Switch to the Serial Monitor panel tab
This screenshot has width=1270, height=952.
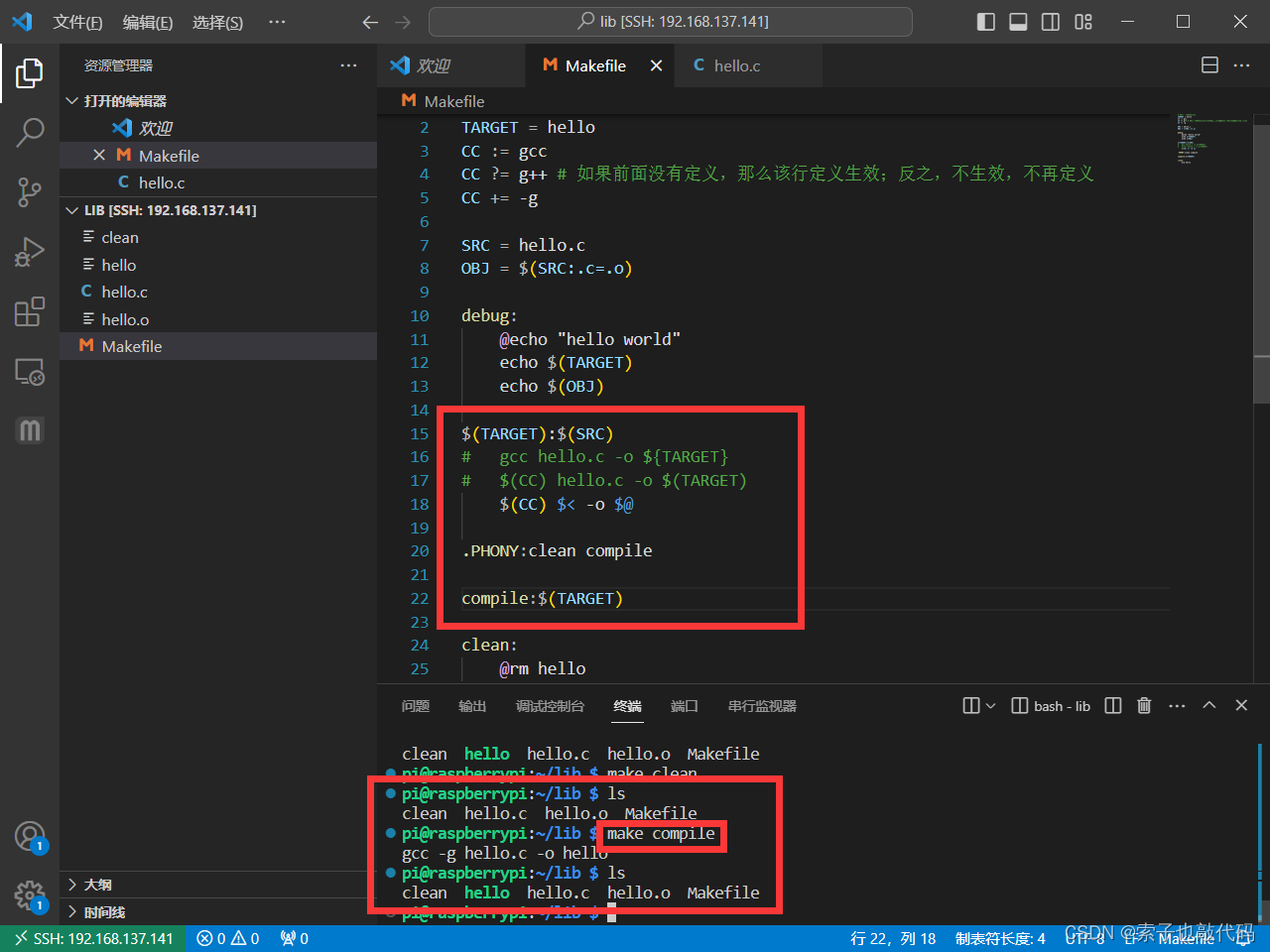[x=762, y=706]
